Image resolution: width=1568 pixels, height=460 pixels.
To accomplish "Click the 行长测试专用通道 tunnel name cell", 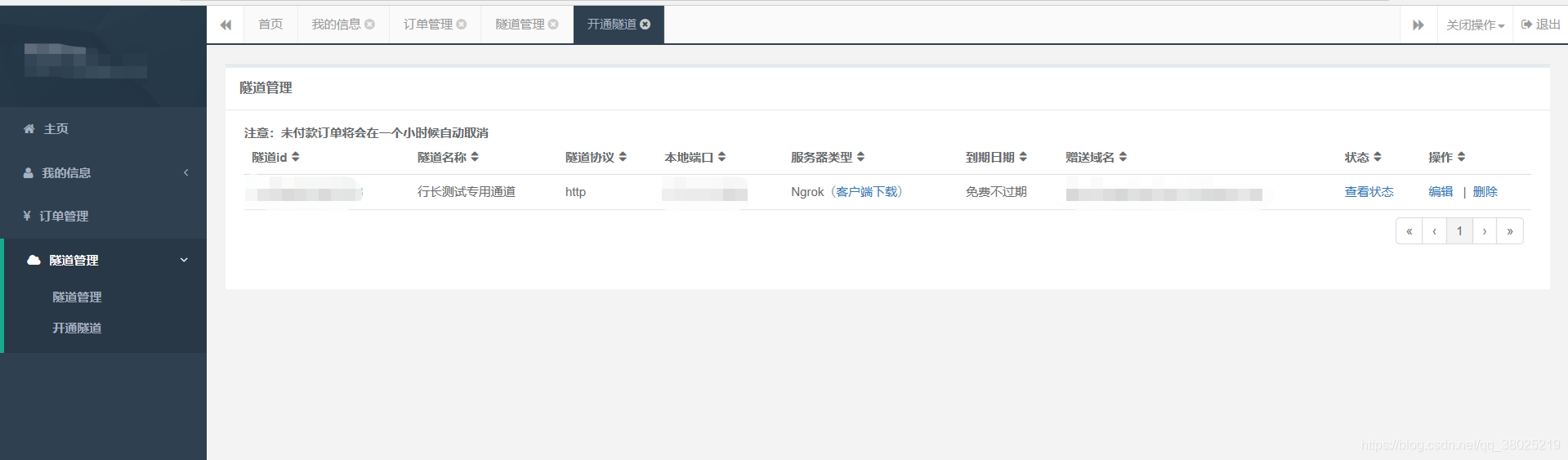I will [x=467, y=192].
